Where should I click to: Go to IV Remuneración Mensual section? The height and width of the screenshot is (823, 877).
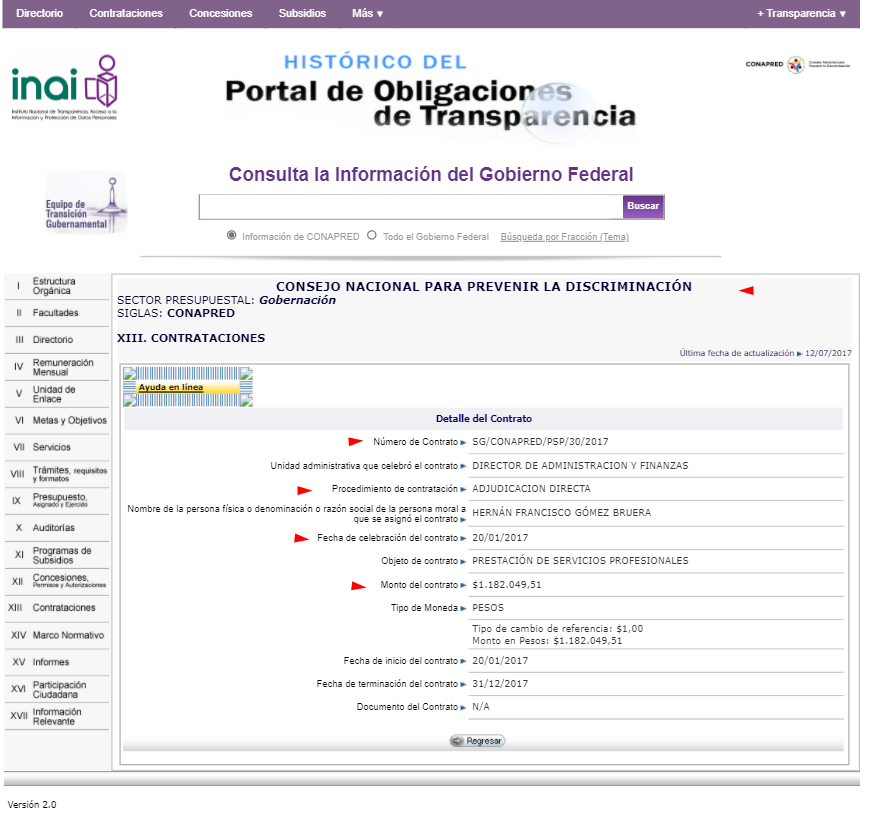tap(56, 367)
